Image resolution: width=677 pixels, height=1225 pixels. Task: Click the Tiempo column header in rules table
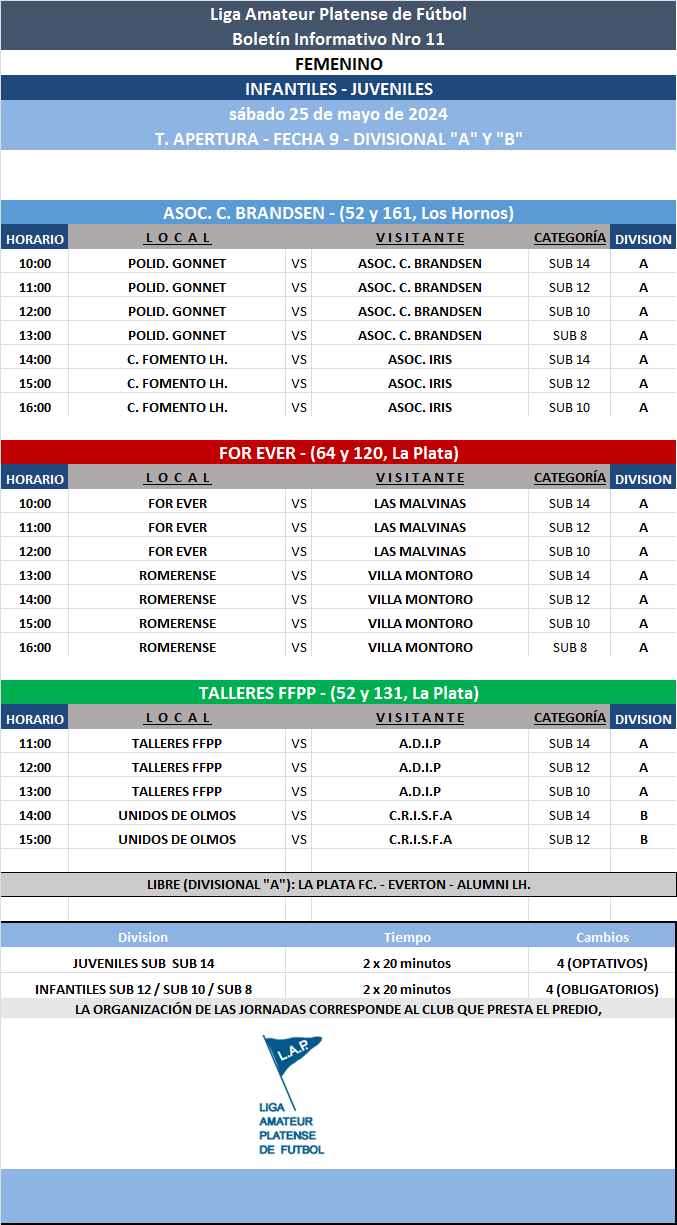pos(407,938)
